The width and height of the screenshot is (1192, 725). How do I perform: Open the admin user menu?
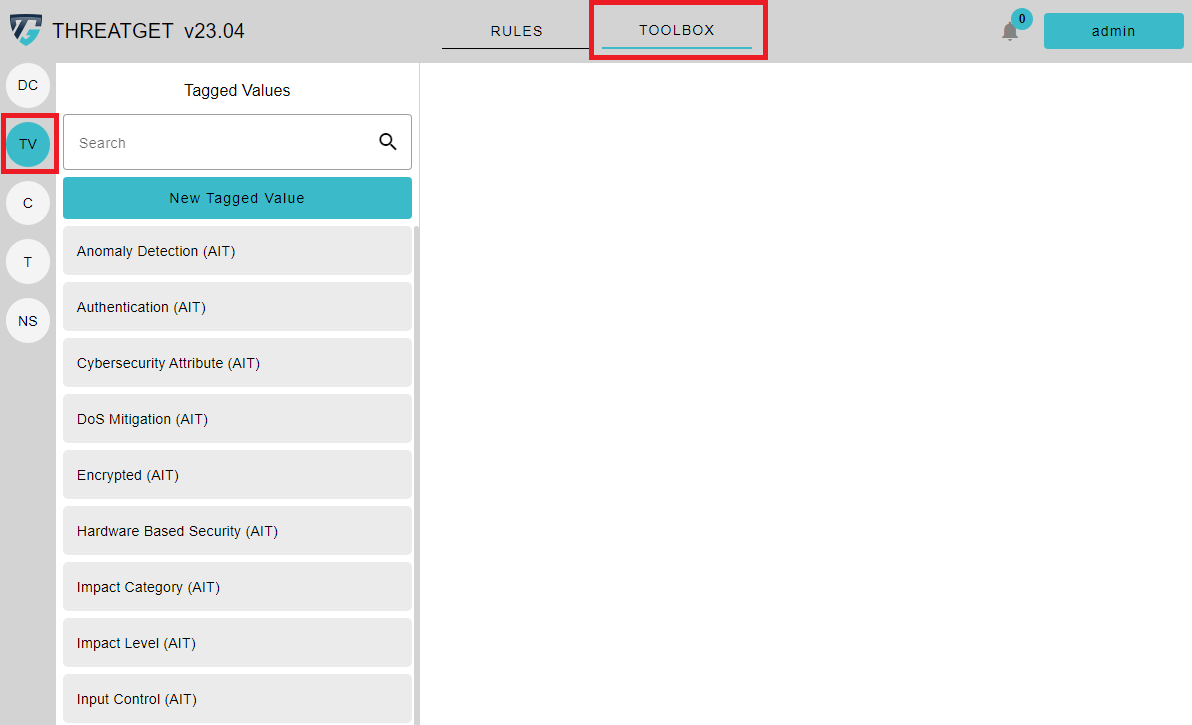(1113, 31)
